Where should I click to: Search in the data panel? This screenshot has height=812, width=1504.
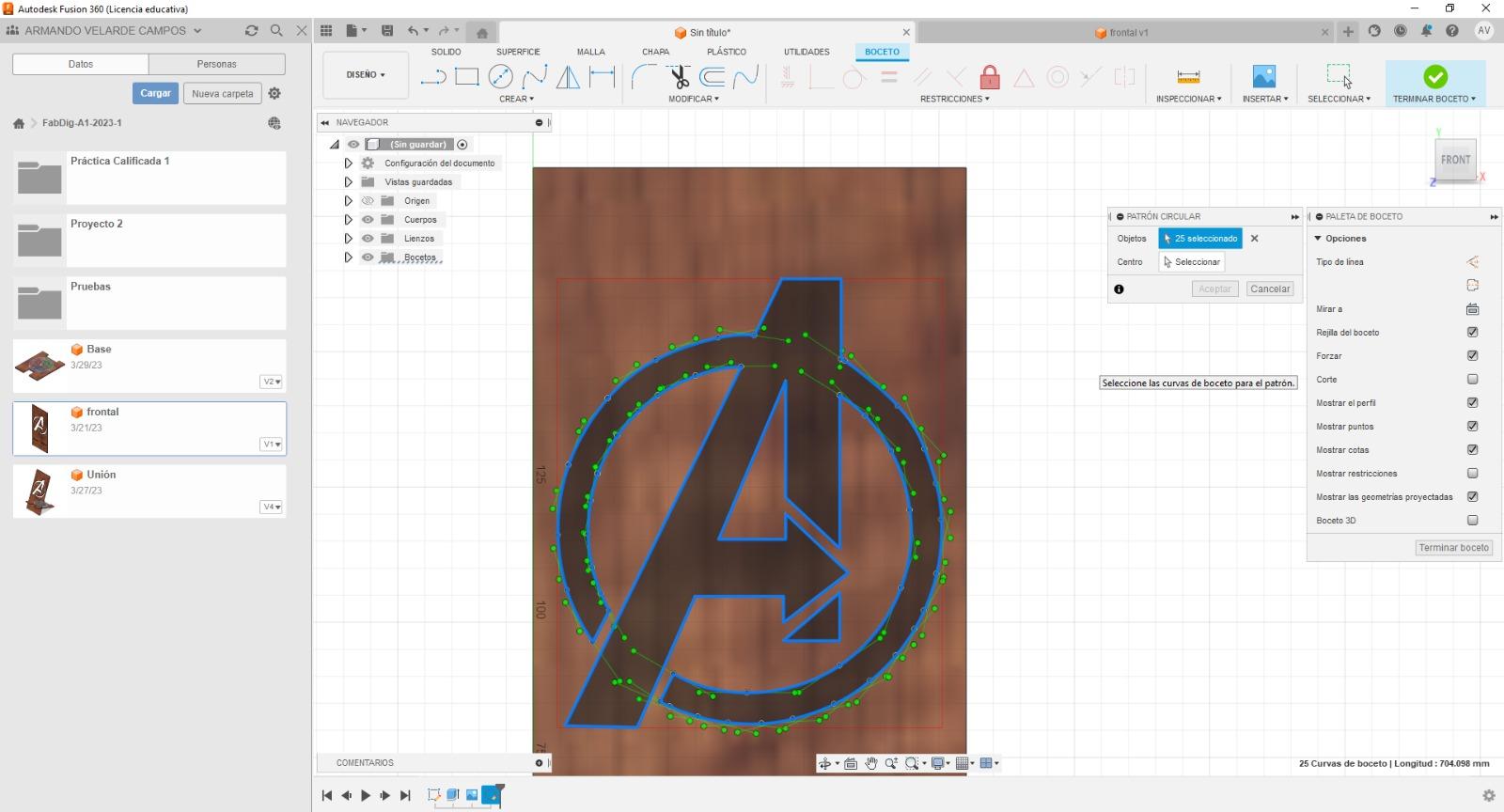[276, 31]
